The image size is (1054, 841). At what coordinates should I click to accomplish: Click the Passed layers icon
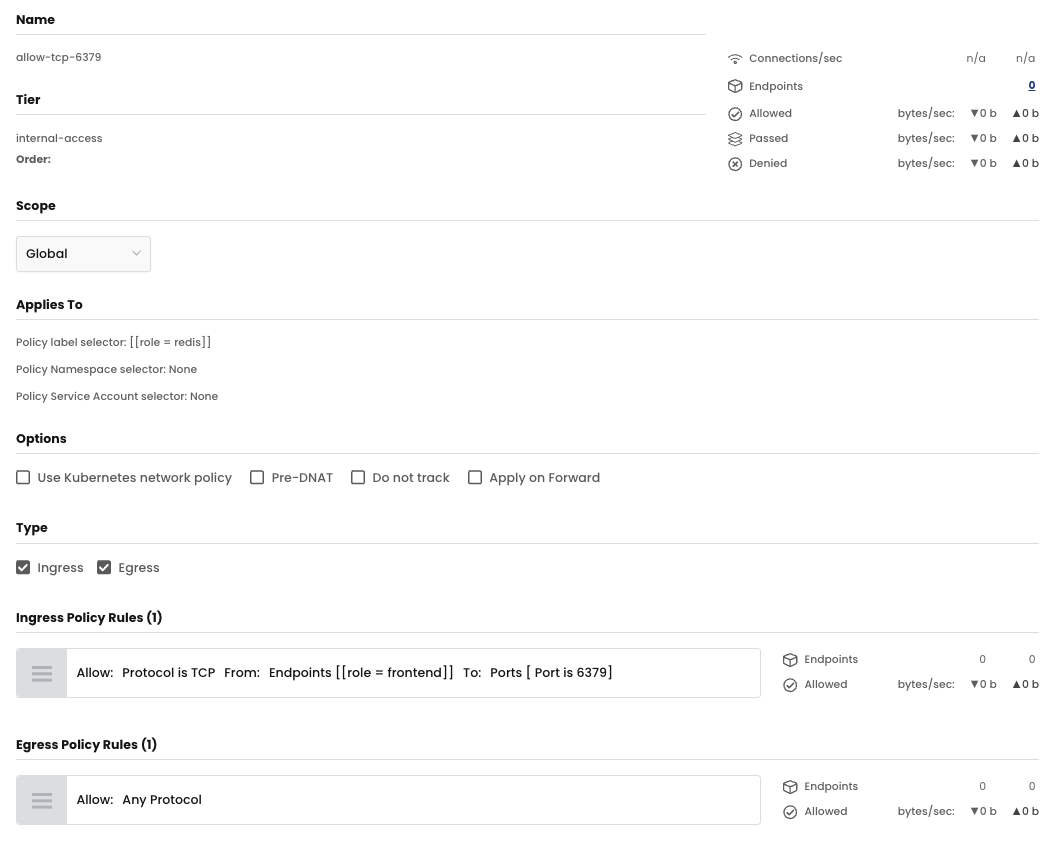[x=735, y=138]
